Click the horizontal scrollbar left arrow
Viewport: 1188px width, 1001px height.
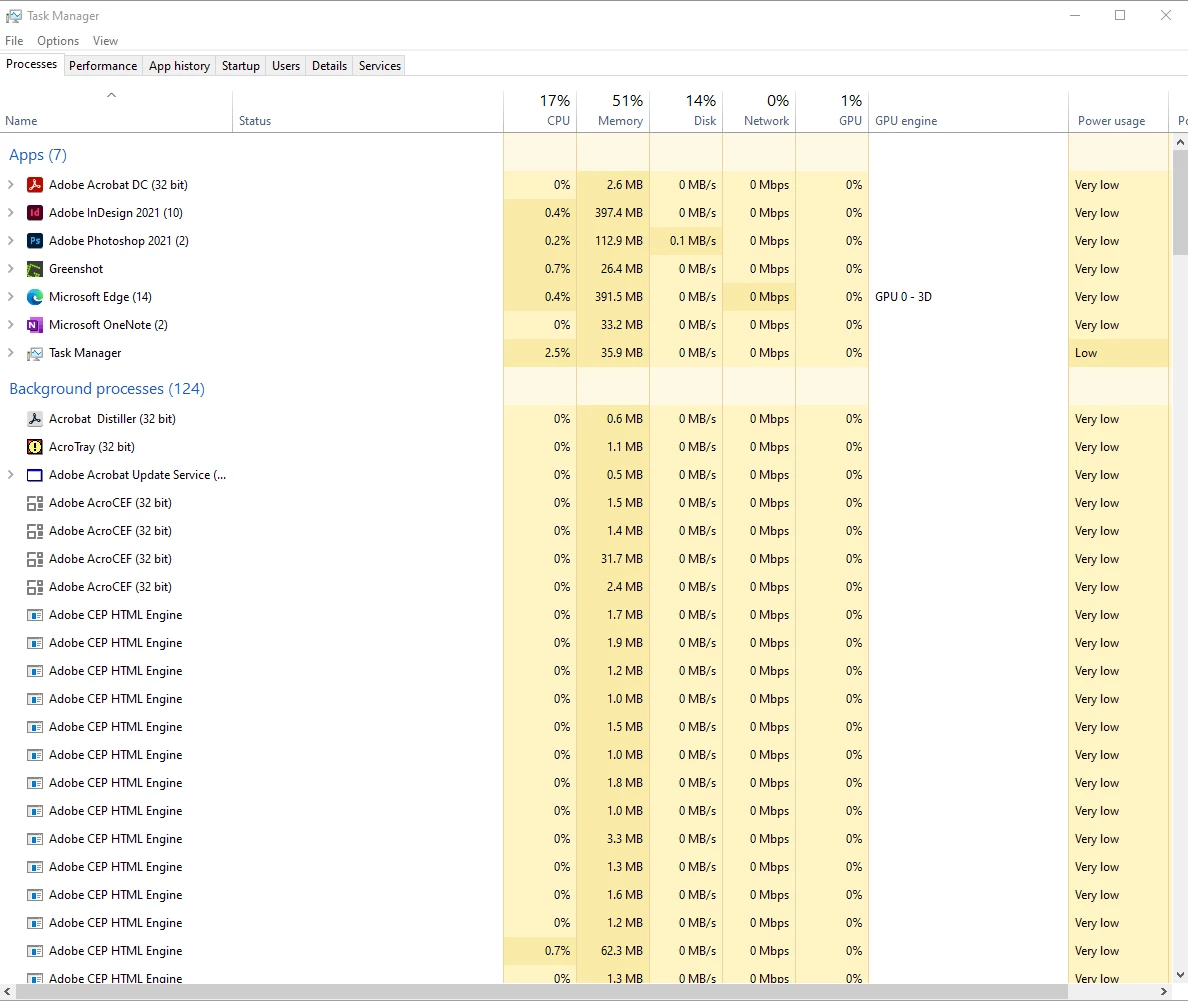(8, 992)
